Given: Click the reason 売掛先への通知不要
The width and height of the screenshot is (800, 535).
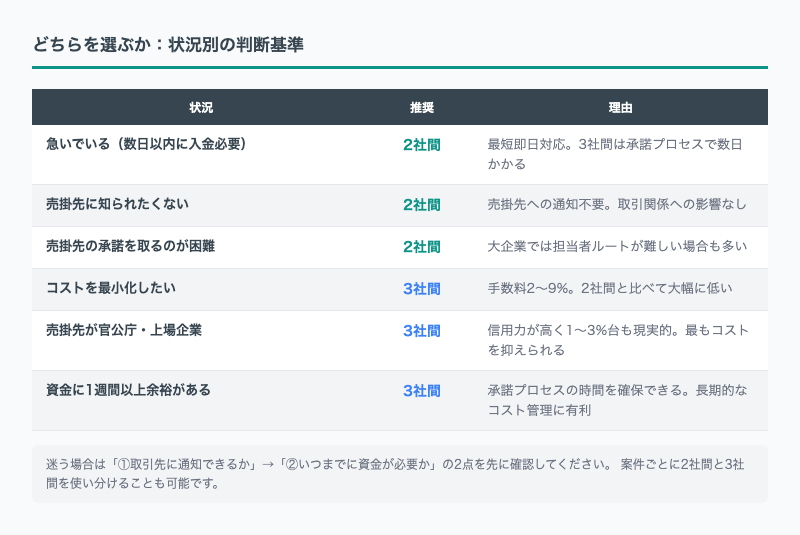Looking at the screenshot, I should 617,205.
